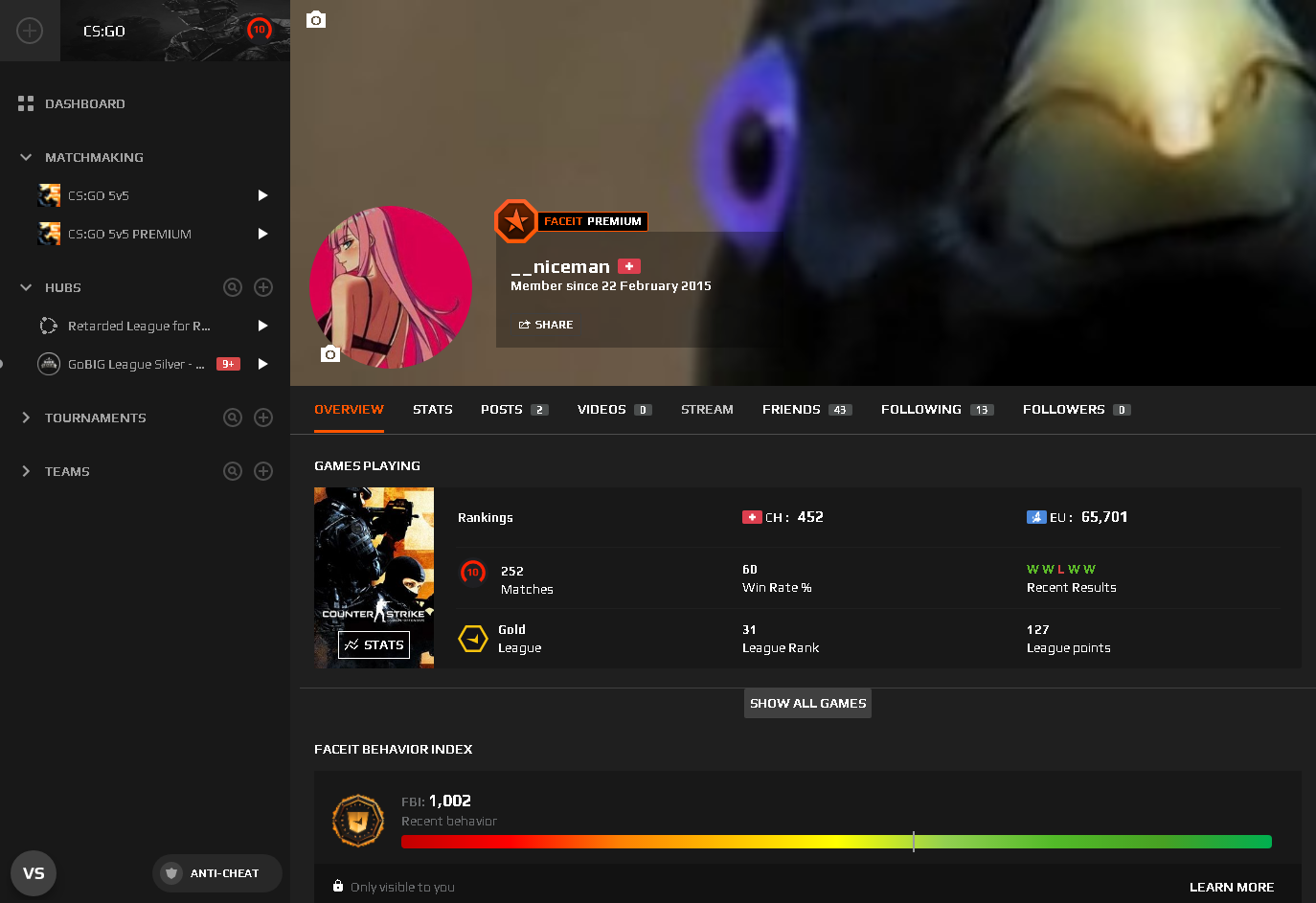
Task: Open the CS:GO game selector
Action: (175, 31)
